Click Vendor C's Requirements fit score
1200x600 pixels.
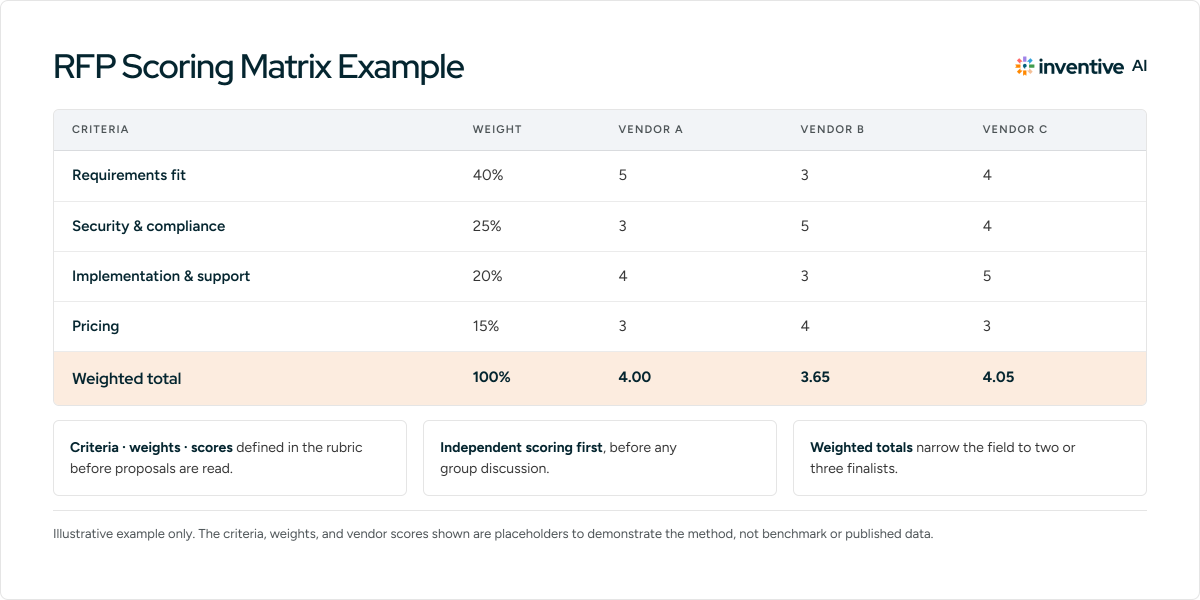987,175
